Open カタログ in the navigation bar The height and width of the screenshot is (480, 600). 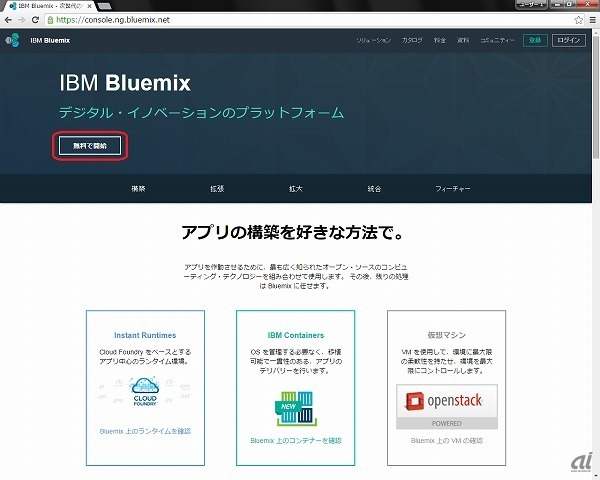tap(412, 40)
